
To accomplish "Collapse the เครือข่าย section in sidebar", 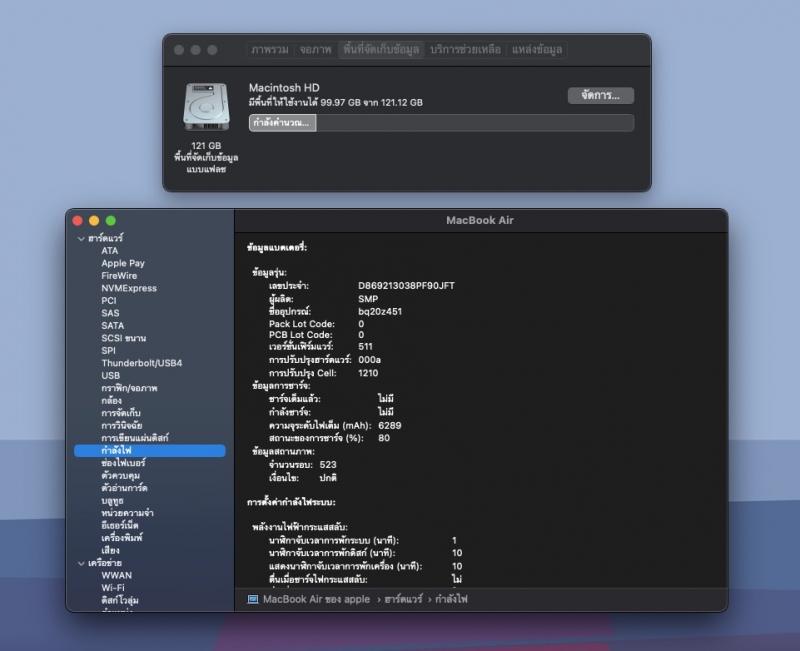I will coord(81,563).
